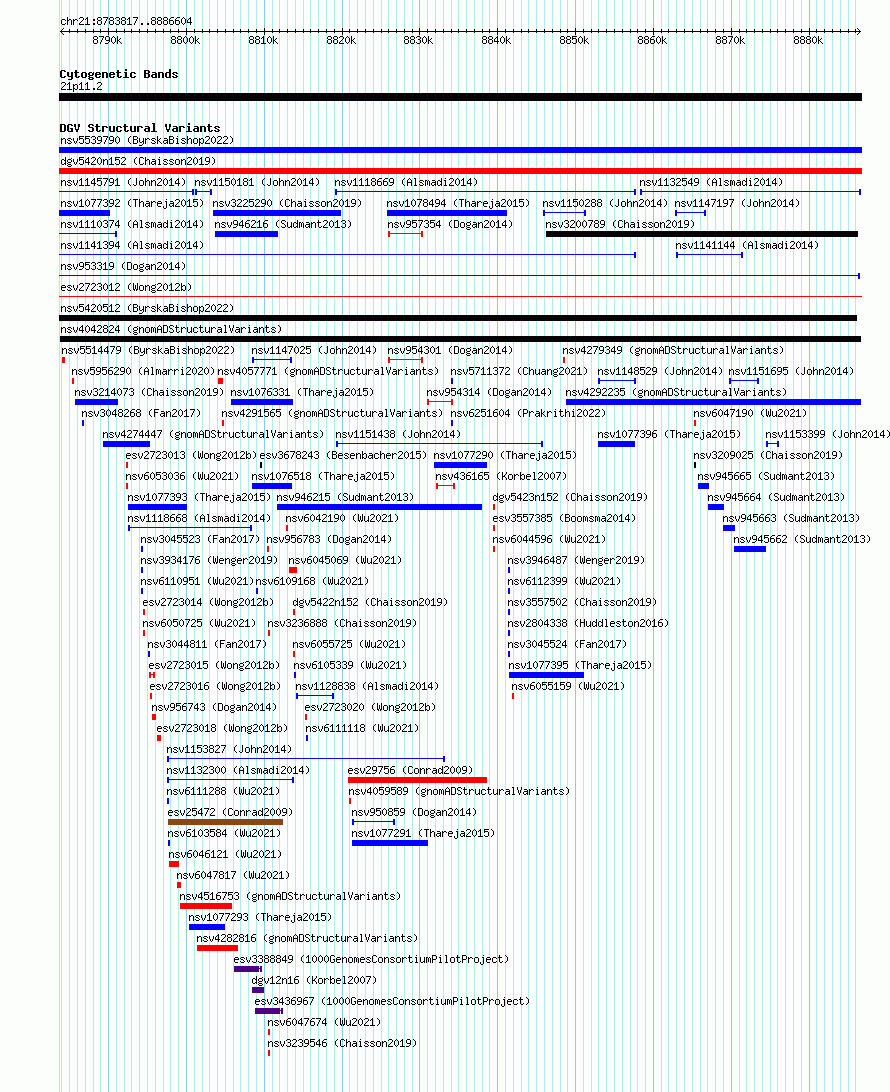Click esv3436967 (1000GenomesConsortiumPilotProject) label
The height and width of the screenshot is (1092, 890).
[x=392, y=1001]
